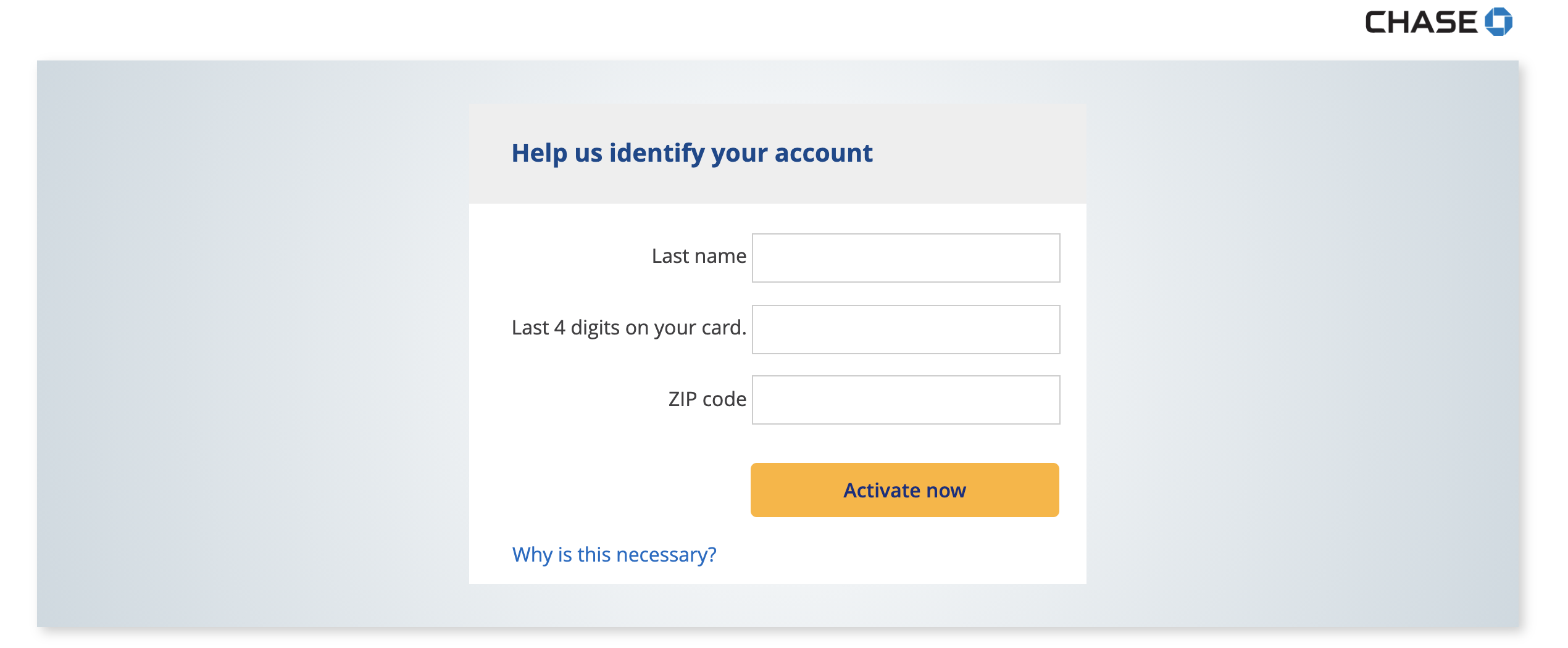
Task: Click the word account in the form title
Action: click(824, 152)
